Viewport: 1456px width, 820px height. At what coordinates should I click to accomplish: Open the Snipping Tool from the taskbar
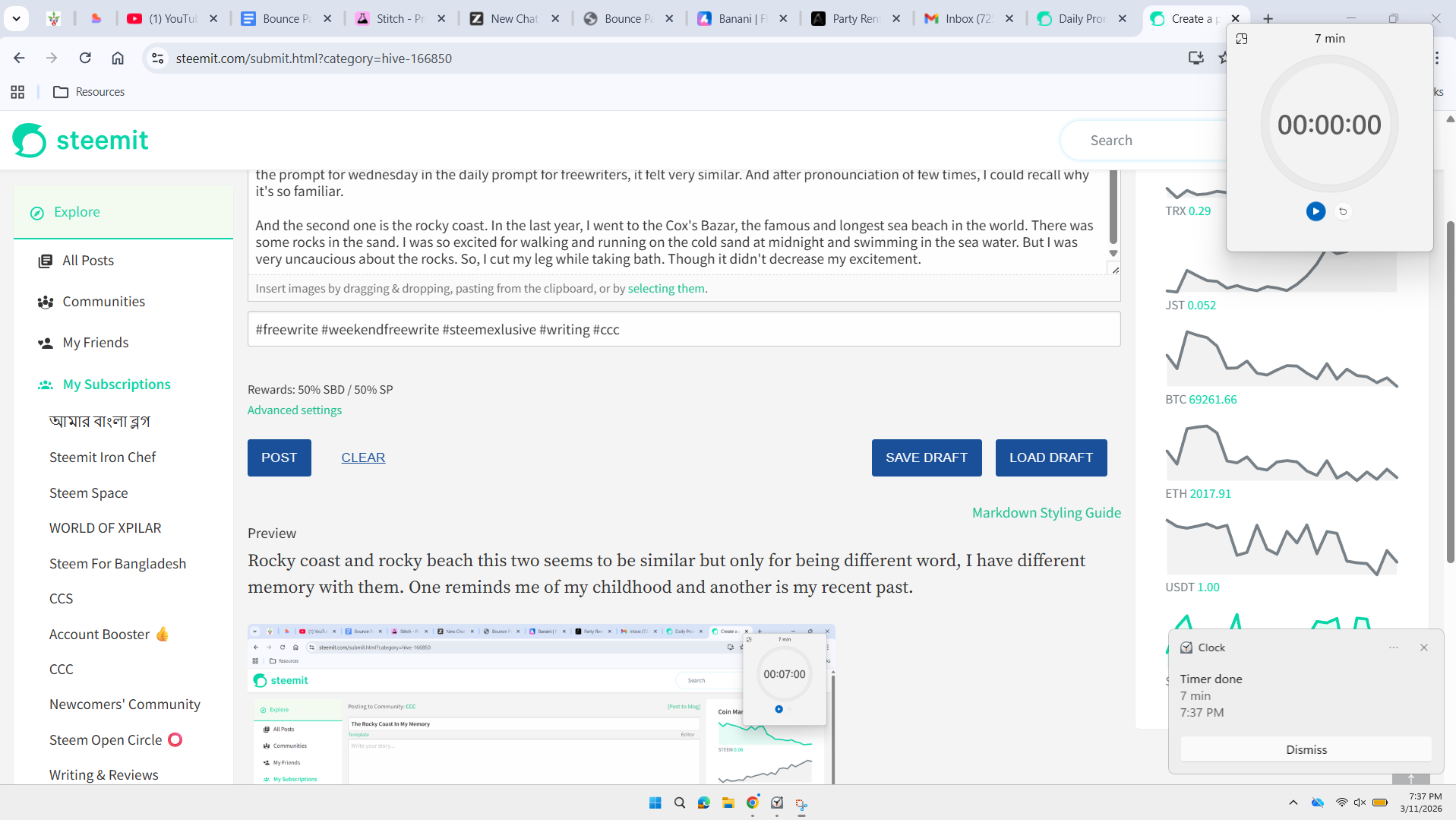pyautogui.click(x=801, y=803)
